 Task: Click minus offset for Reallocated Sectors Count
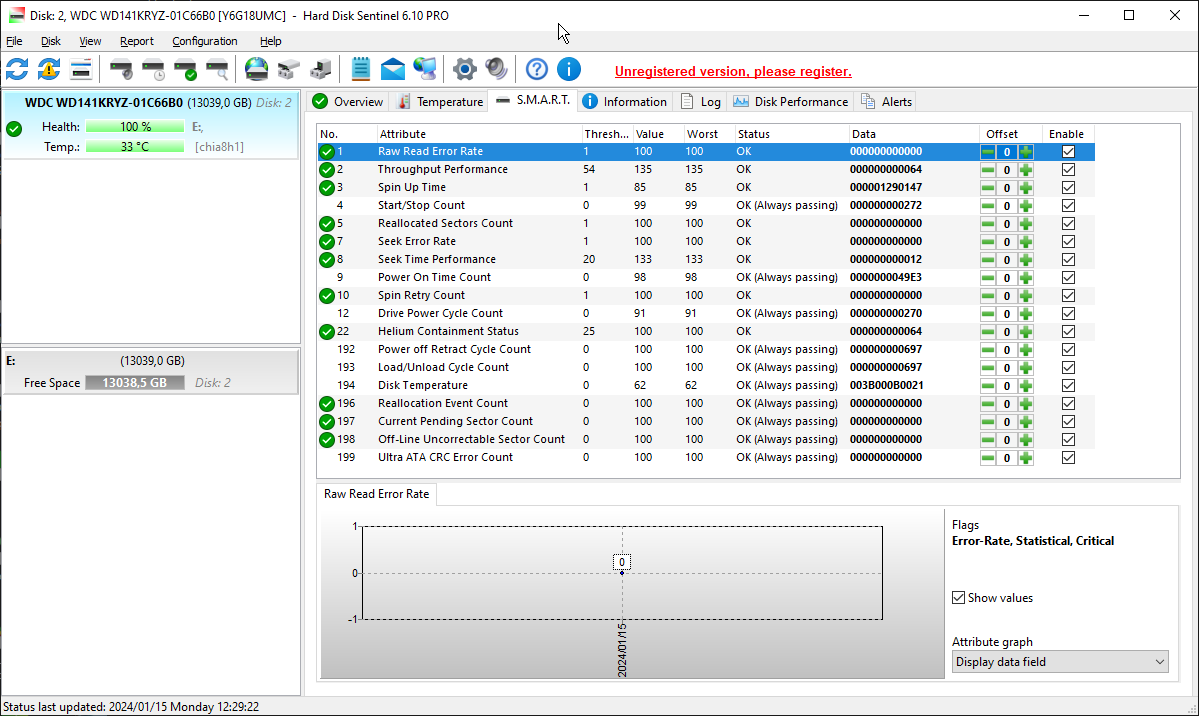(988, 223)
